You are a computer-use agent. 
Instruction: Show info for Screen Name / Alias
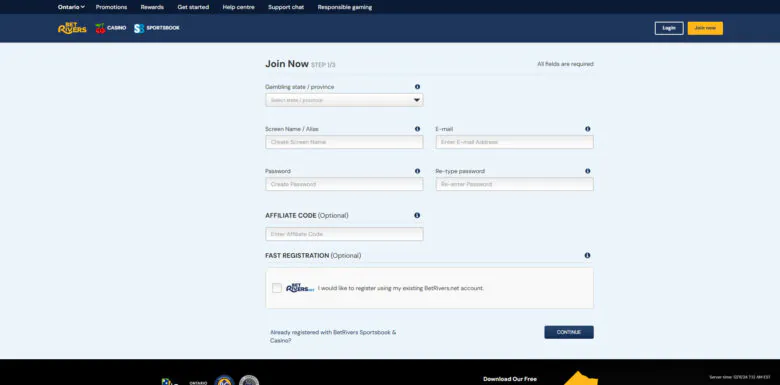coord(417,129)
